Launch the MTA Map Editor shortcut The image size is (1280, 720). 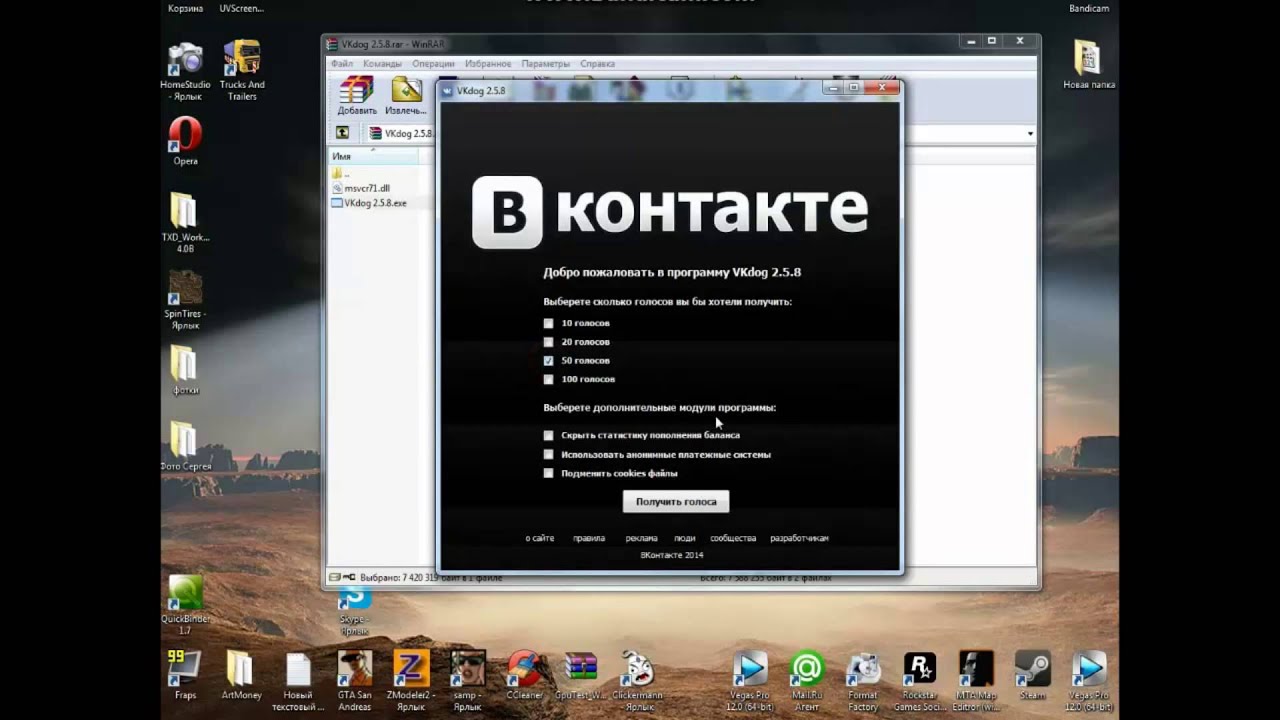(x=976, y=682)
